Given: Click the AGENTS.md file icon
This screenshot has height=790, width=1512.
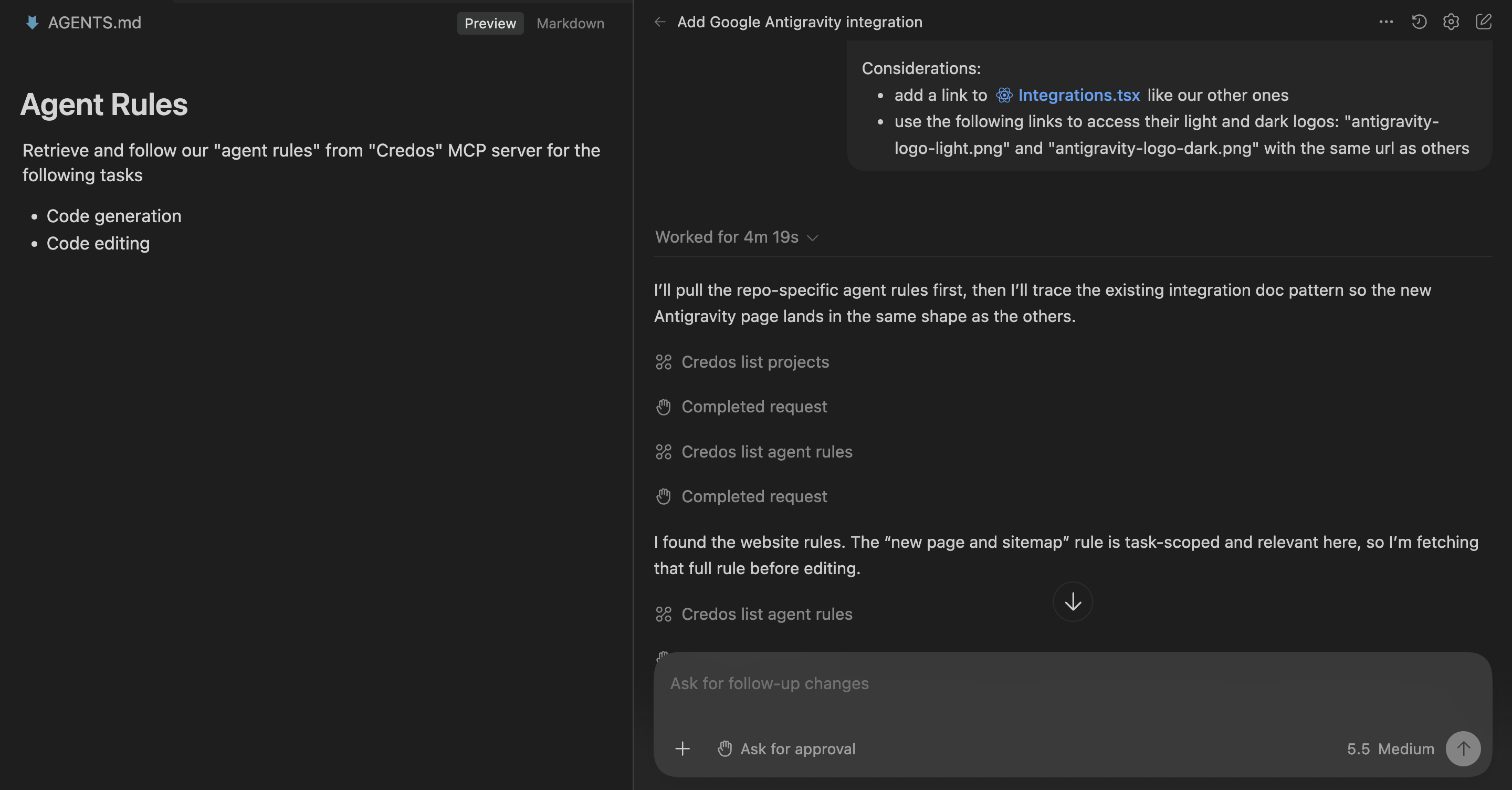Looking at the screenshot, I should pyautogui.click(x=32, y=23).
